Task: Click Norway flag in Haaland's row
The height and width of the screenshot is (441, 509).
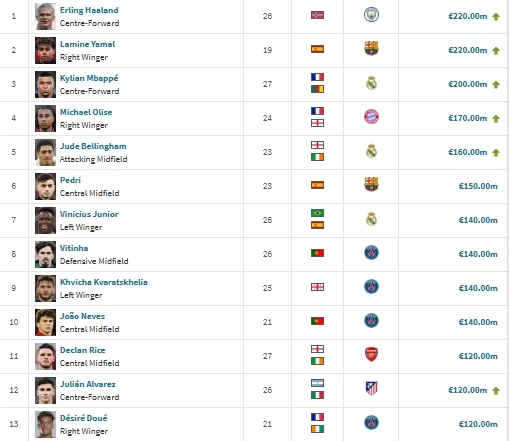Action: [317, 15]
